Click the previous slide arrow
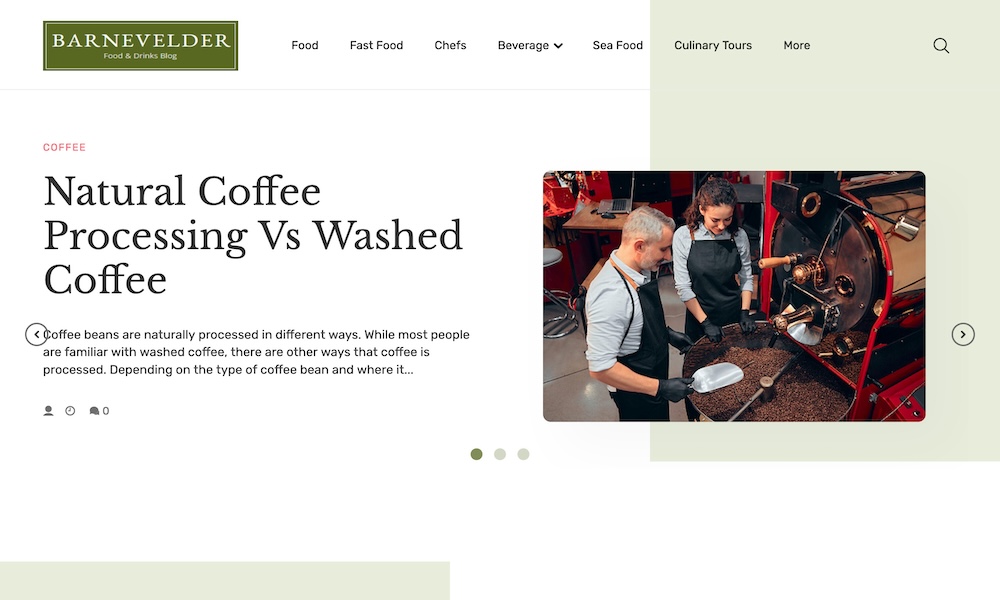Viewport: 1000px width, 600px height. (x=36, y=334)
